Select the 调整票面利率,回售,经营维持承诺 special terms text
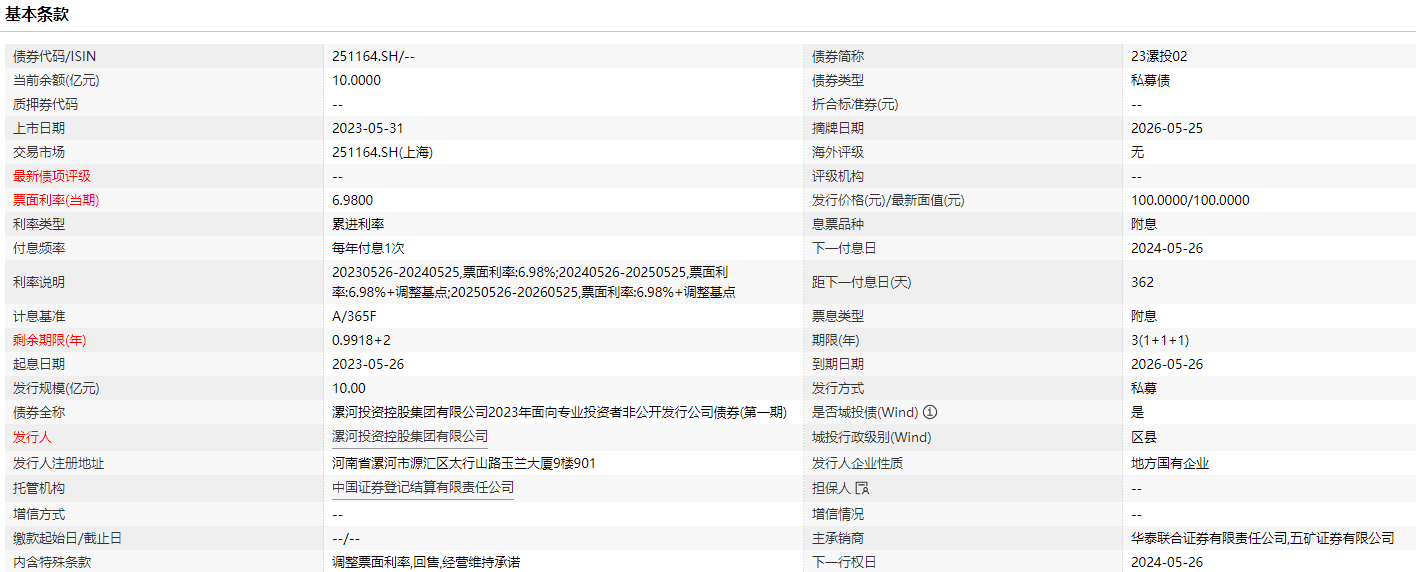This screenshot has height=572, width=1416. [426, 562]
